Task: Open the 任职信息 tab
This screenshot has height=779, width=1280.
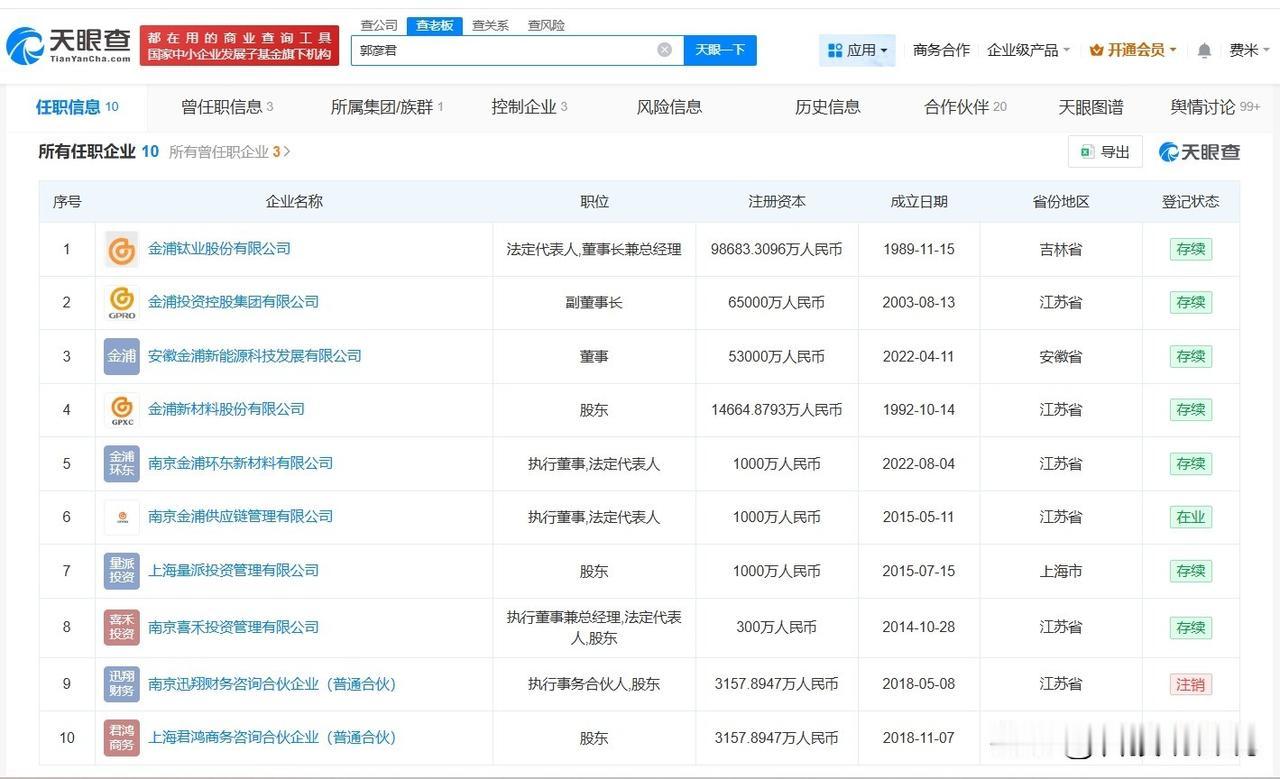Action: [77, 107]
